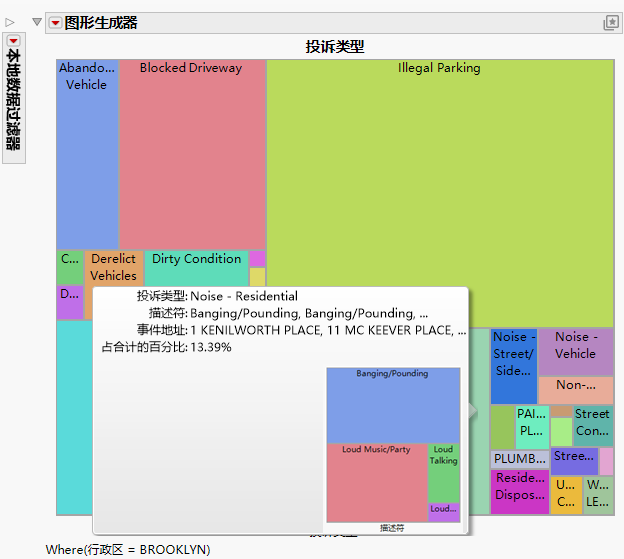Select the Blocked Driveway treemap block
Image resolution: width=624 pixels, height=559 pixels.
point(192,154)
